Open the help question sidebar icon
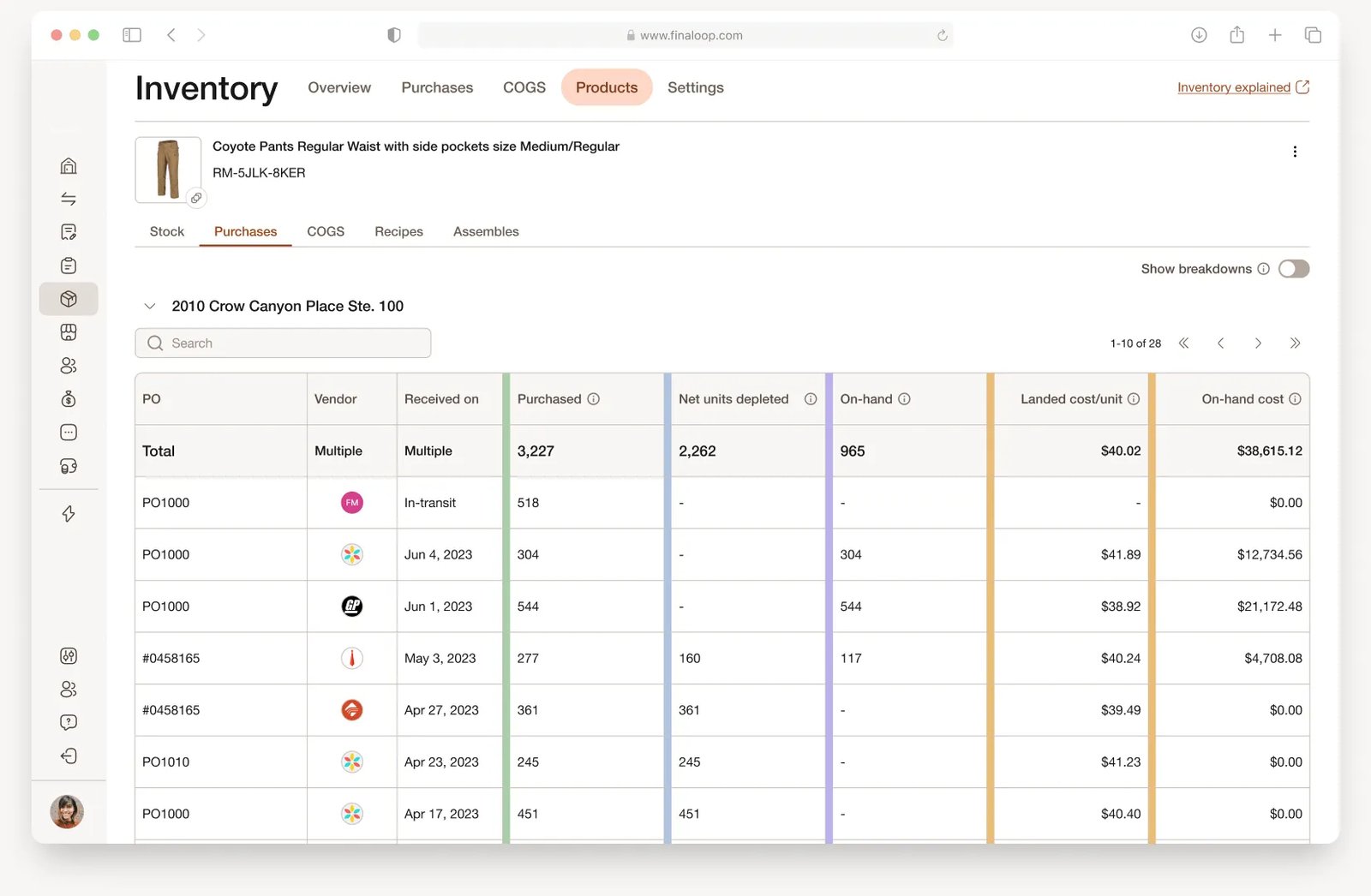The height and width of the screenshot is (896, 1371). pos(69,722)
